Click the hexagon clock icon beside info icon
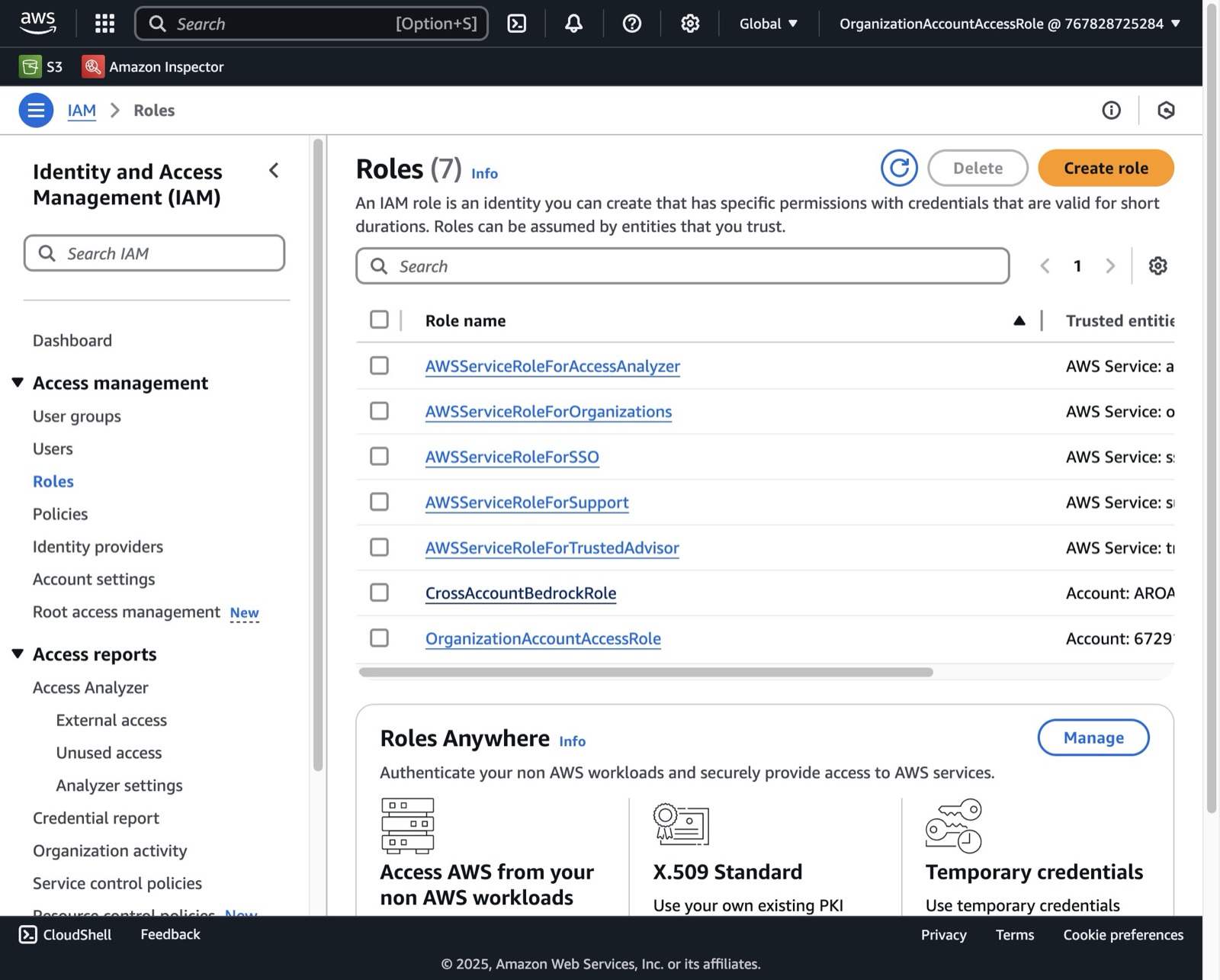The image size is (1220, 980). 1166,111
